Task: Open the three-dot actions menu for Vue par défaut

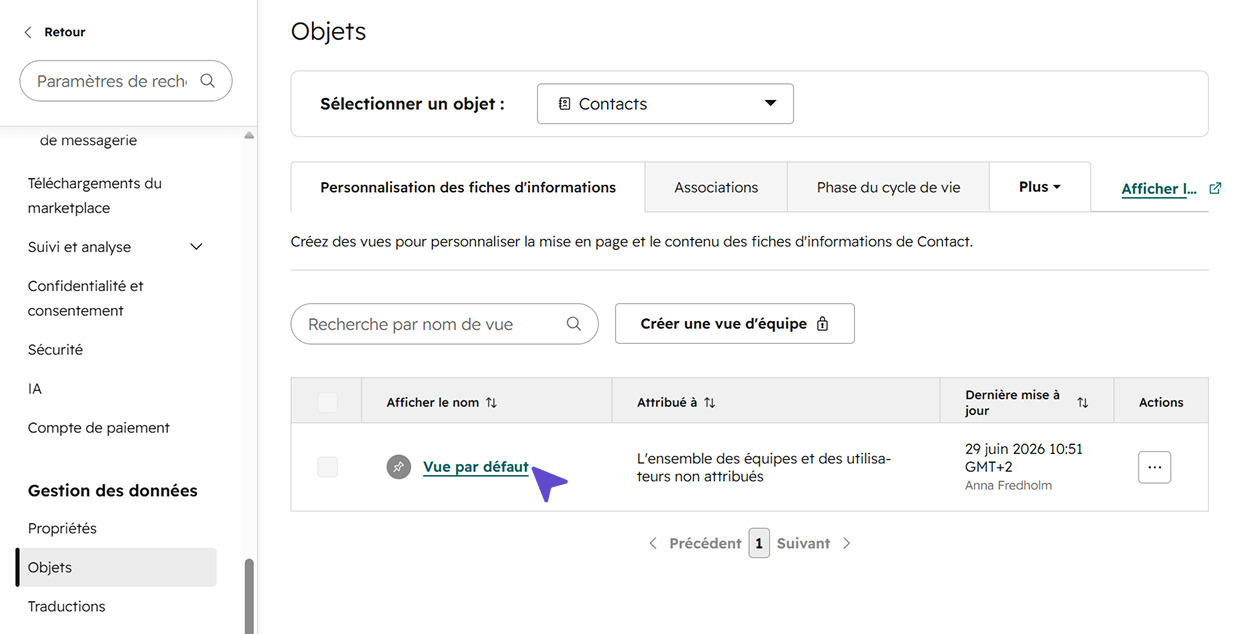Action: pyautogui.click(x=1155, y=467)
